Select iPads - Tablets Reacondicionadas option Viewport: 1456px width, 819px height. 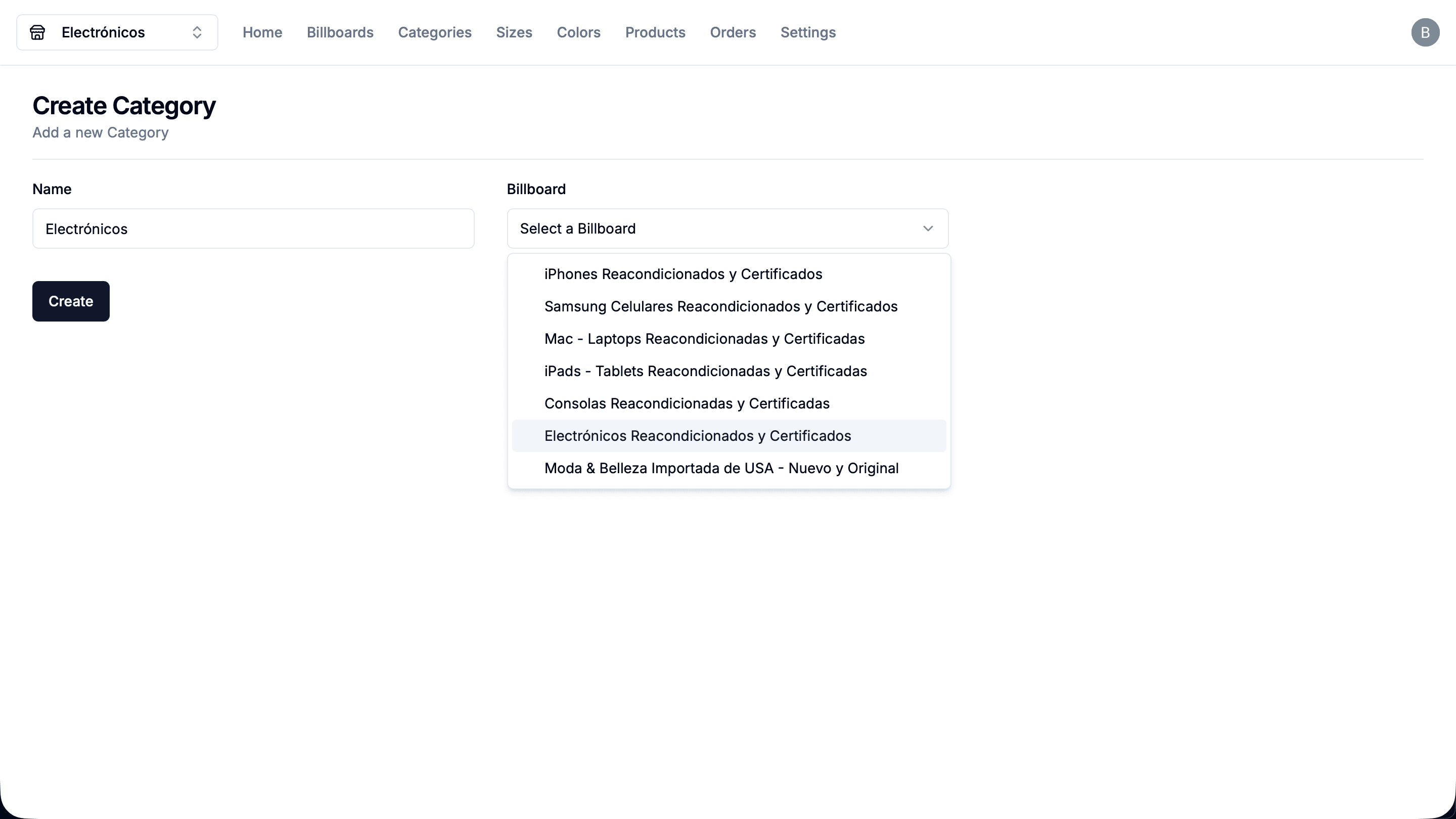tap(705, 372)
